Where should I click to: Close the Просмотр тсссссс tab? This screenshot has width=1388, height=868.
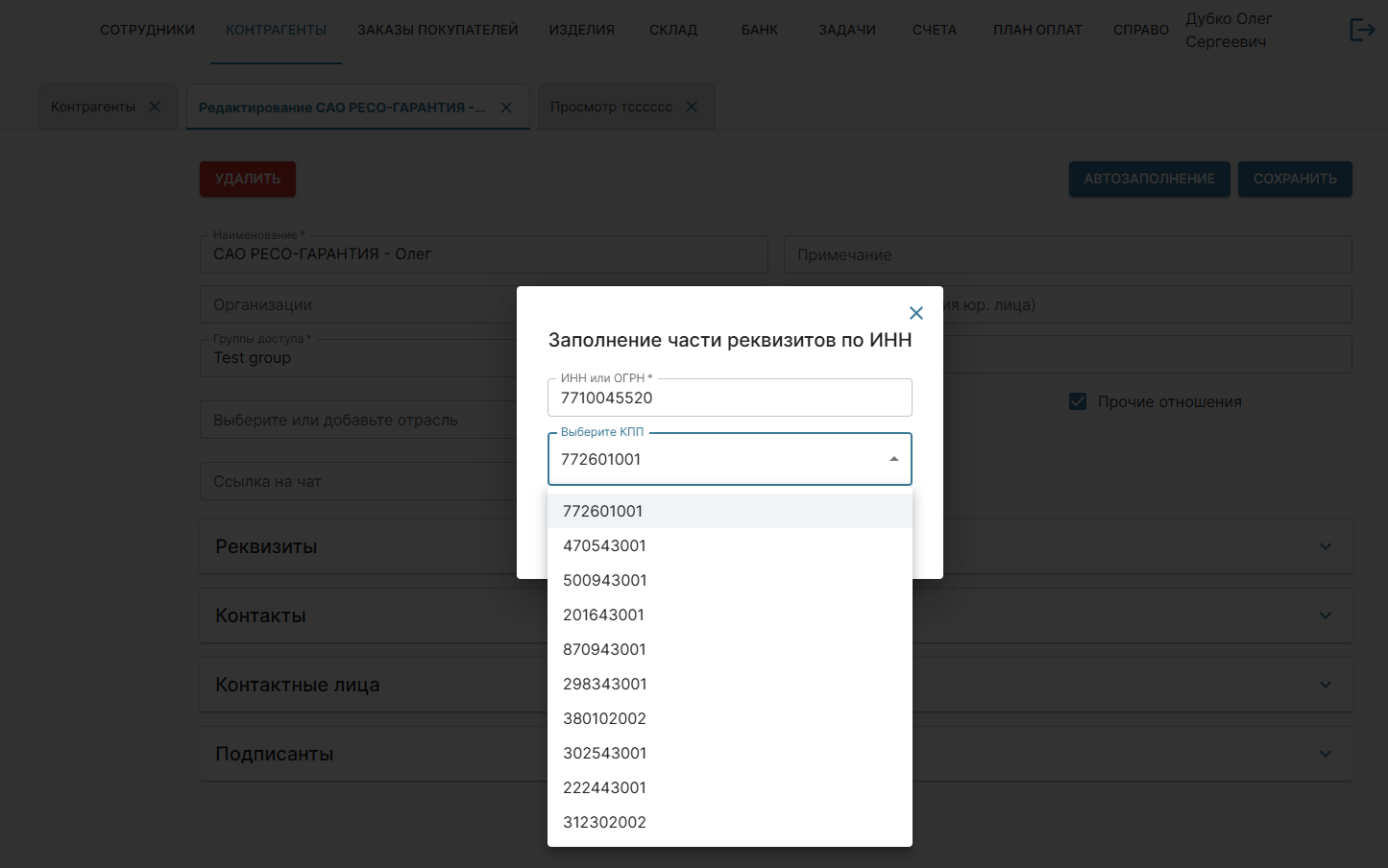692,107
